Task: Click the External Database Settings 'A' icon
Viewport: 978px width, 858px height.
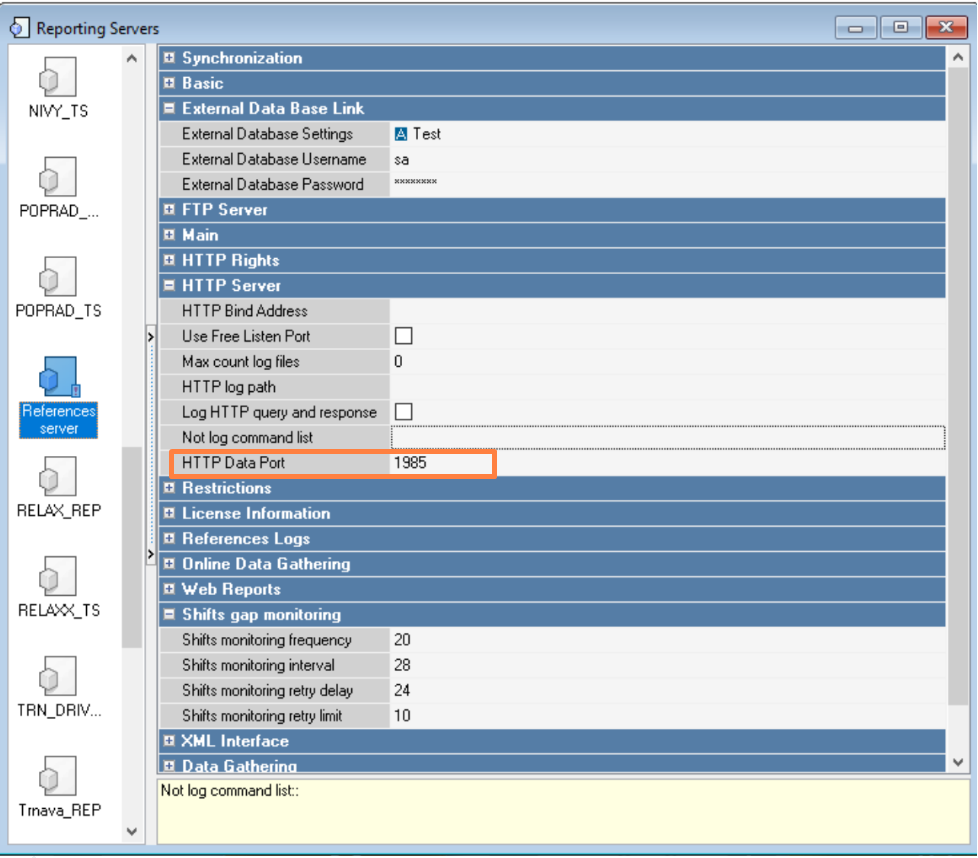Action: 400,134
